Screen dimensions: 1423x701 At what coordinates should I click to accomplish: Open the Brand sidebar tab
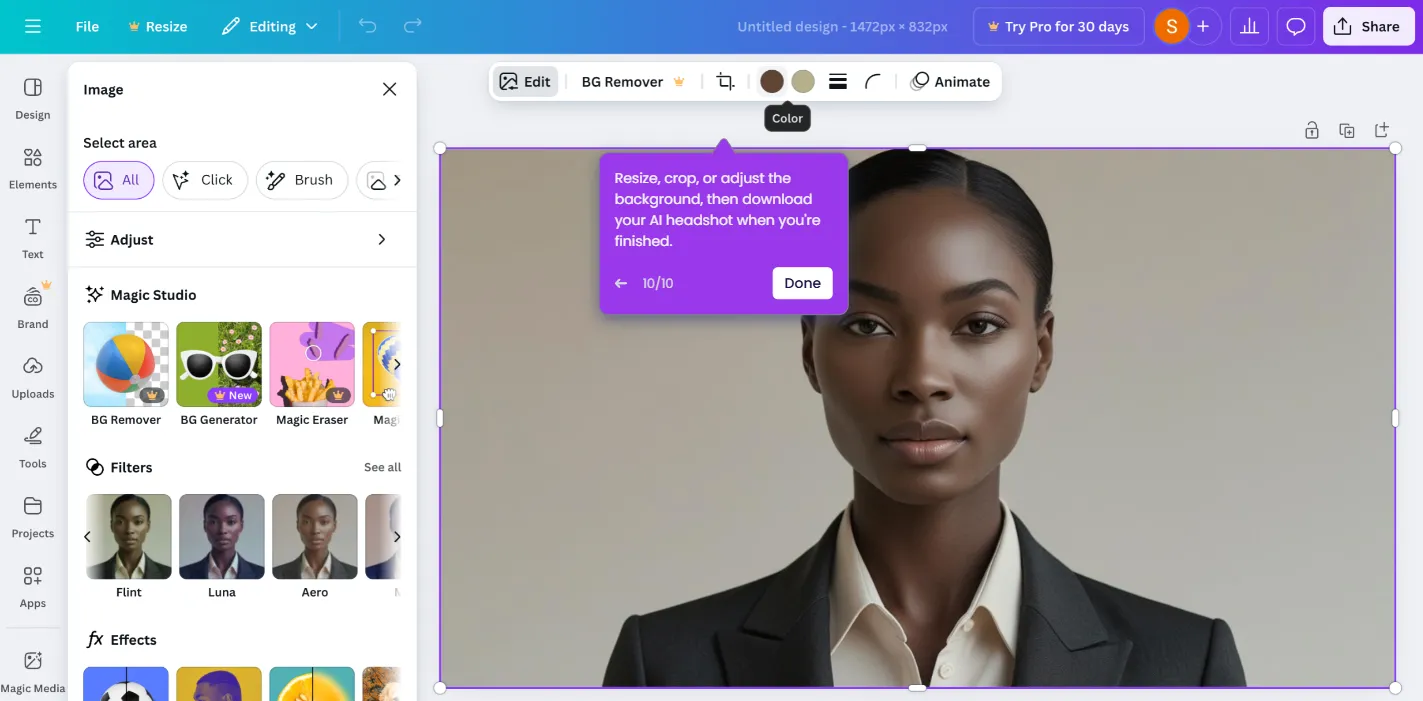[x=33, y=308]
